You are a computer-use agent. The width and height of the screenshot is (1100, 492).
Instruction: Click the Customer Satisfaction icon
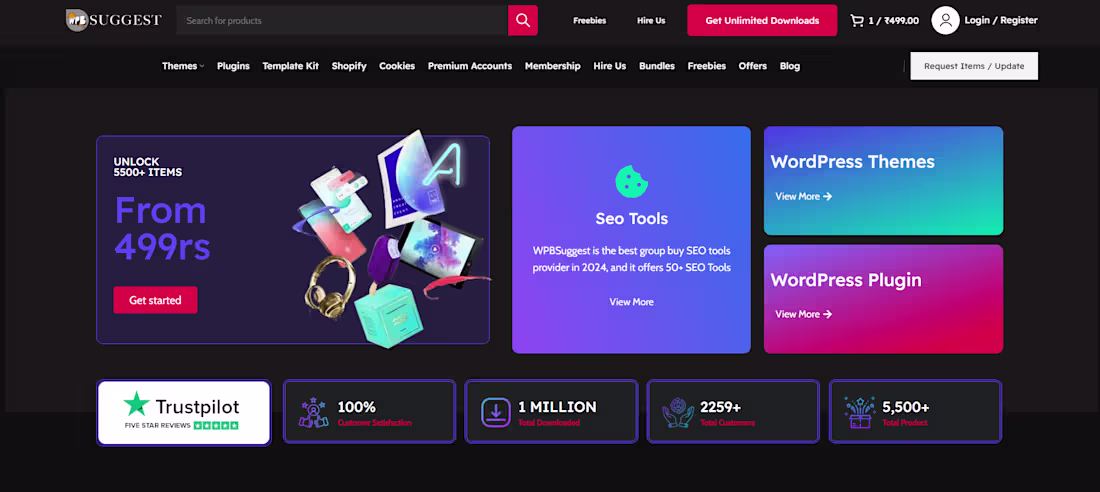pyautogui.click(x=313, y=413)
